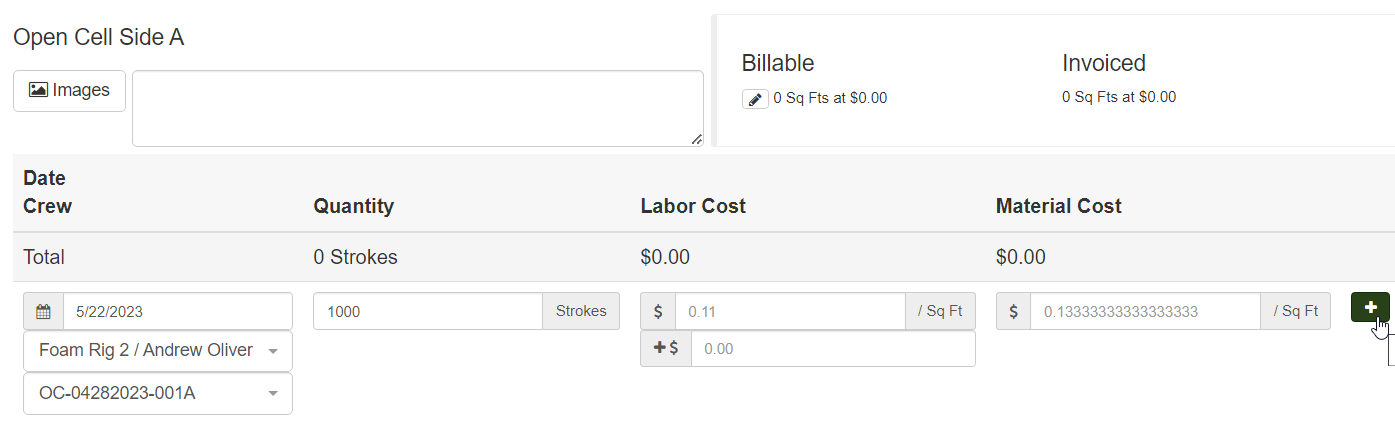Click the Material Cost column header

[x=1058, y=206]
